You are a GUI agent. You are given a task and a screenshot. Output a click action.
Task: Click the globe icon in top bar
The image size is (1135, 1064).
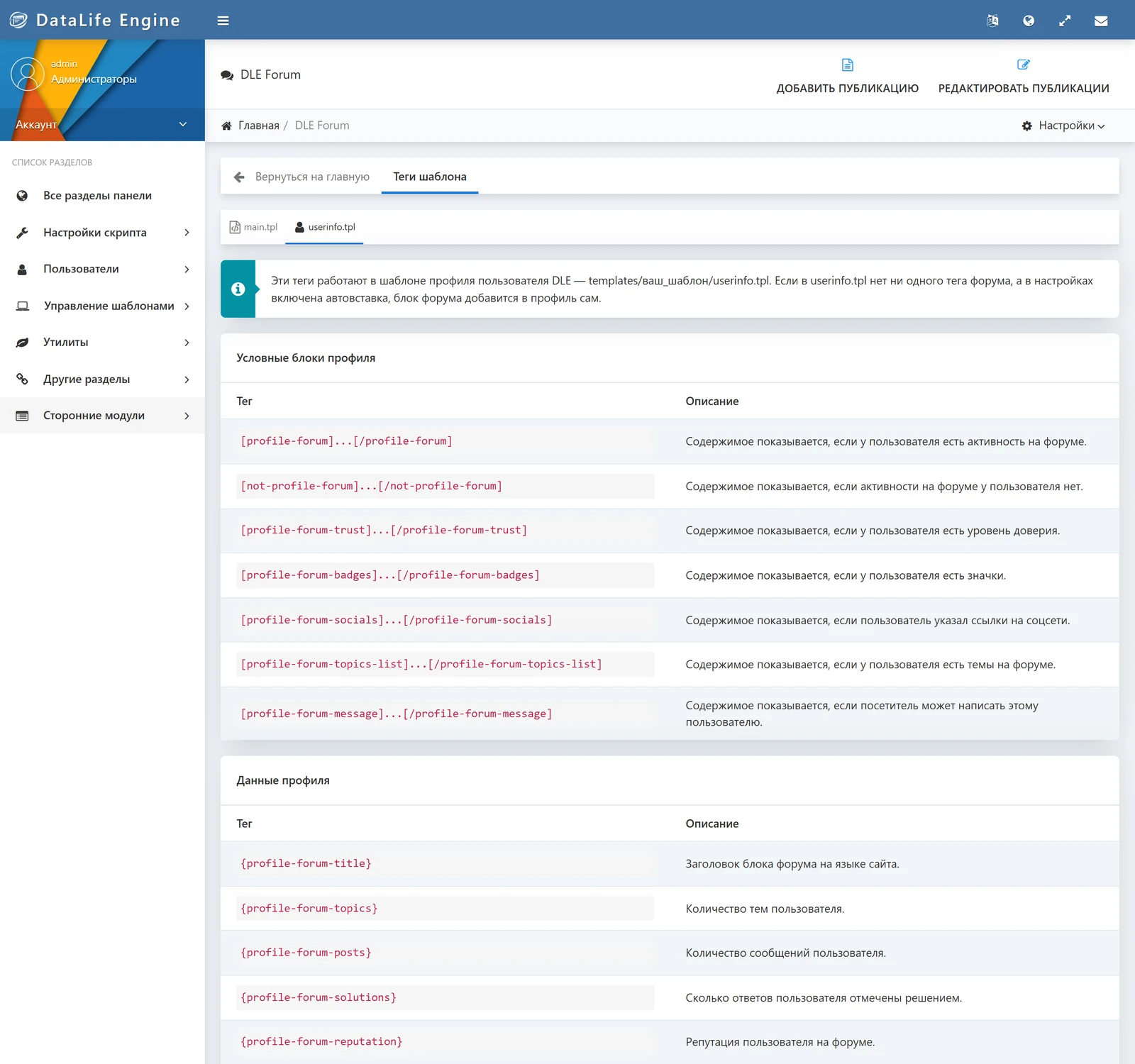tap(1029, 21)
